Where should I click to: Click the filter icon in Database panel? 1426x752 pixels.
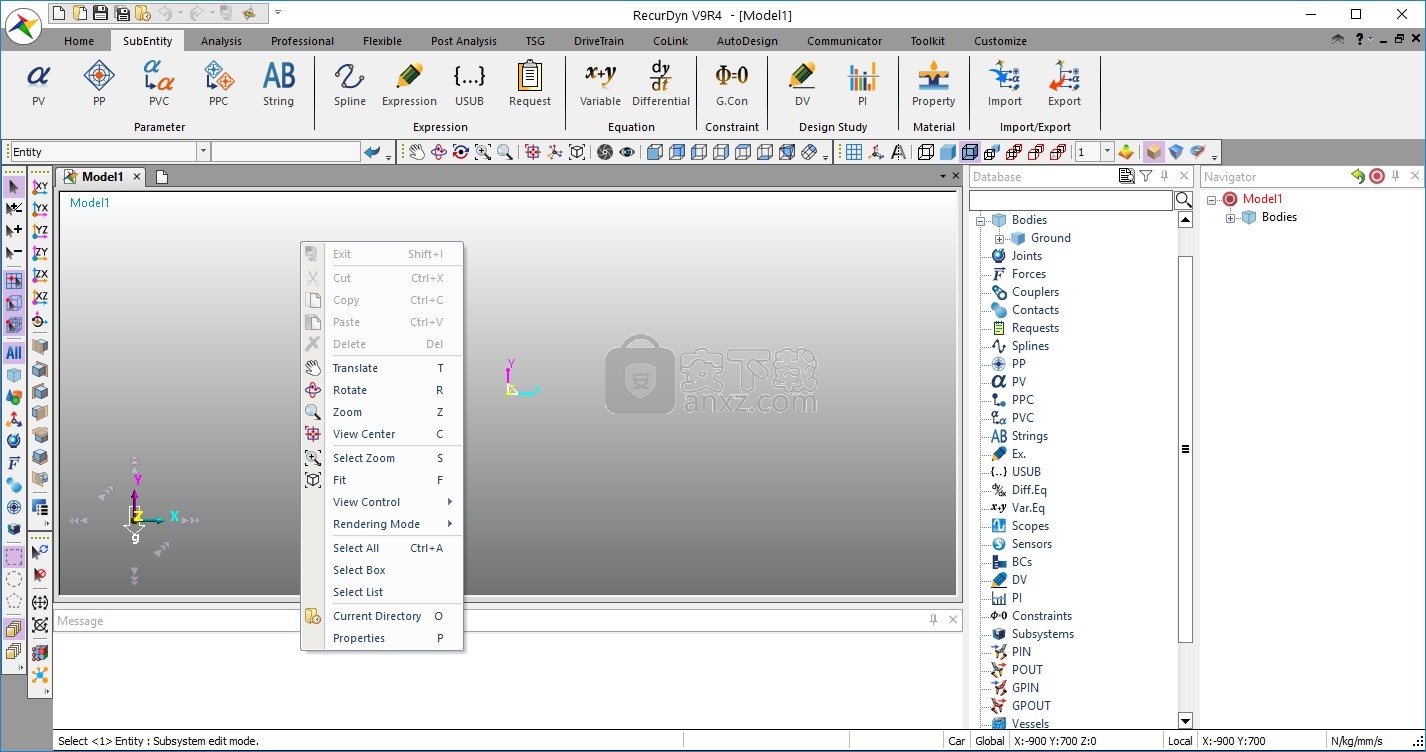pyautogui.click(x=1146, y=176)
